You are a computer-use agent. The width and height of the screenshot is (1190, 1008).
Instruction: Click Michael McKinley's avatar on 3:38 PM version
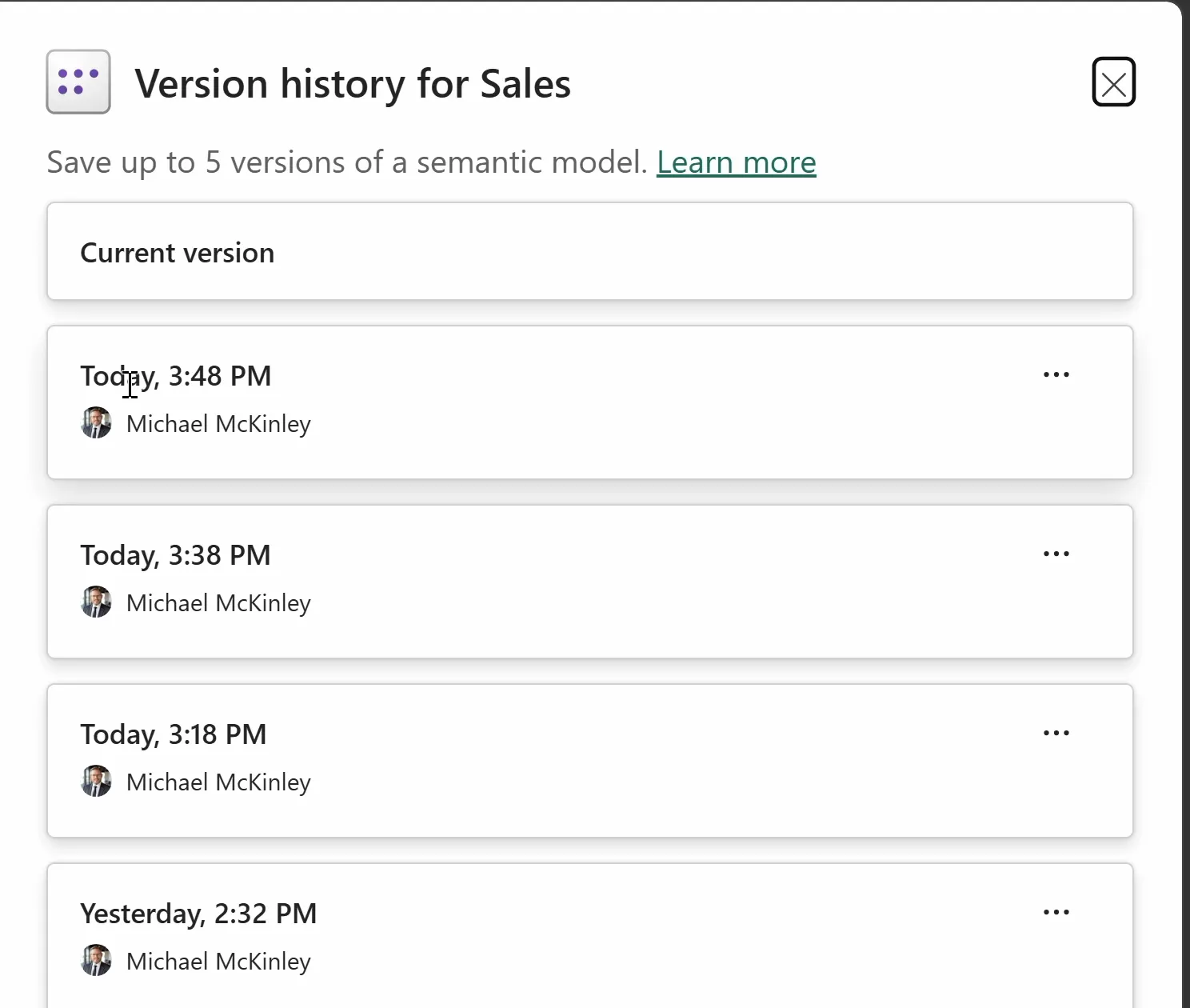[x=96, y=602]
